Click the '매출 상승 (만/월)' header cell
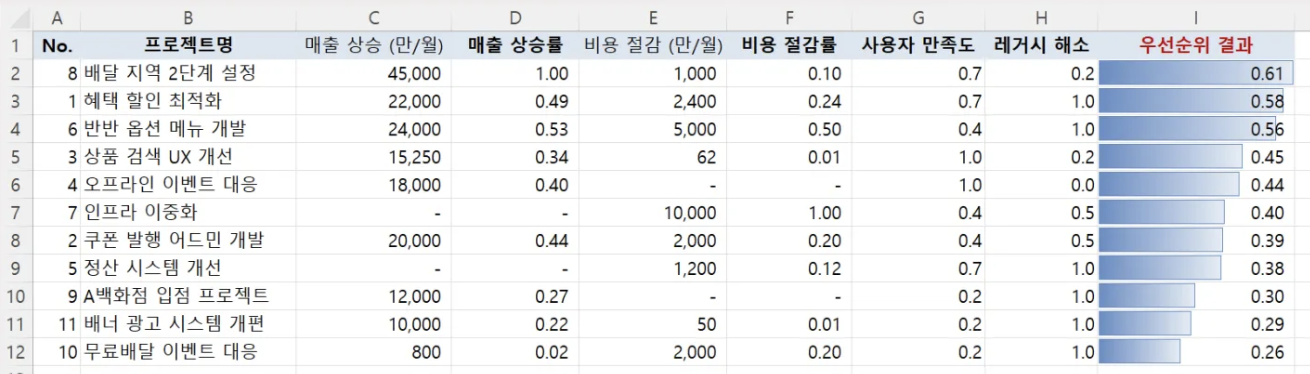This screenshot has height=374, width=1310. [373, 45]
